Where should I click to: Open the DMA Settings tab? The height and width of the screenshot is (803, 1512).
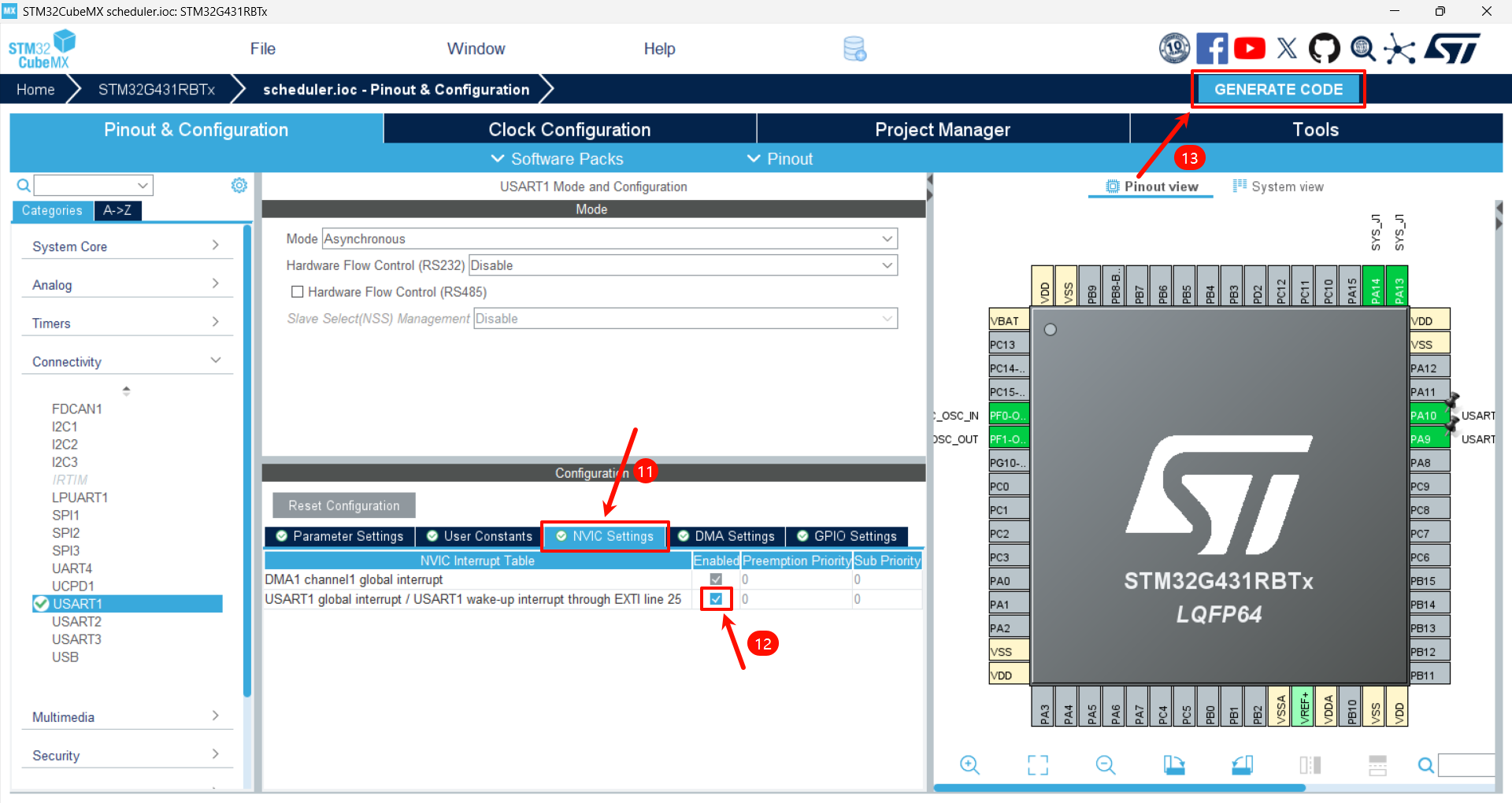[727, 536]
